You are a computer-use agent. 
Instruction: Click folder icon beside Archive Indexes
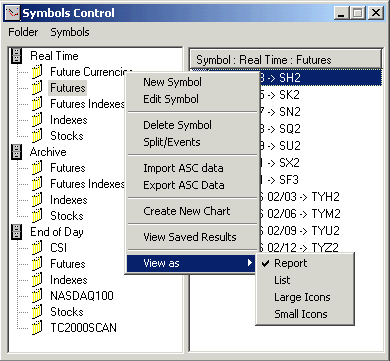click(x=37, y=200)
